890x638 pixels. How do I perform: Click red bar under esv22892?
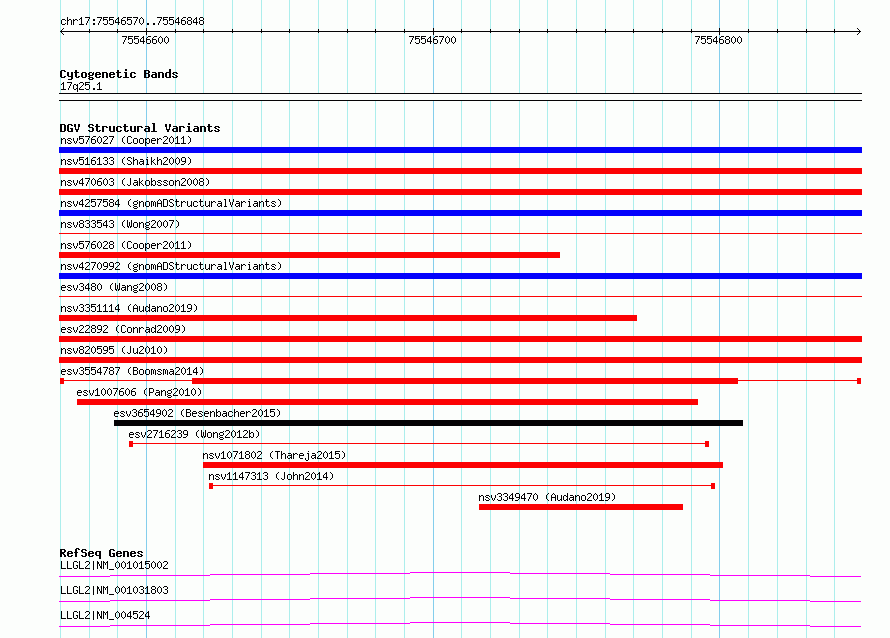point(460,339)
